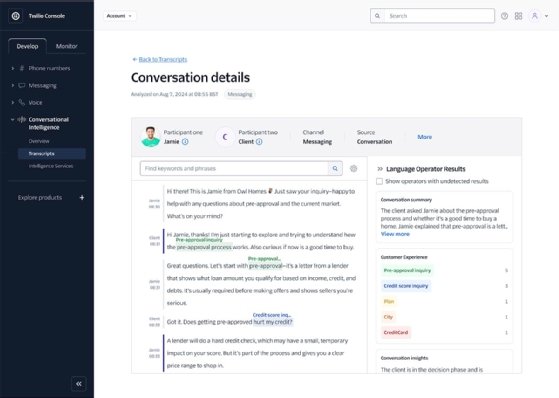The width and height of the screenshot is (559, 398).
Task: Click the More link in participant bar
Action: coord(425,137)
